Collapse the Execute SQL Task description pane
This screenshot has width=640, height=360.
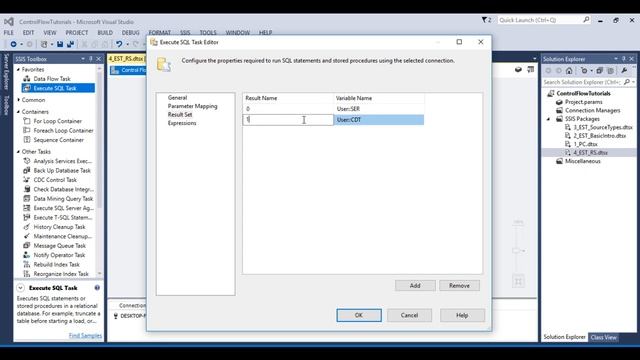20,288
